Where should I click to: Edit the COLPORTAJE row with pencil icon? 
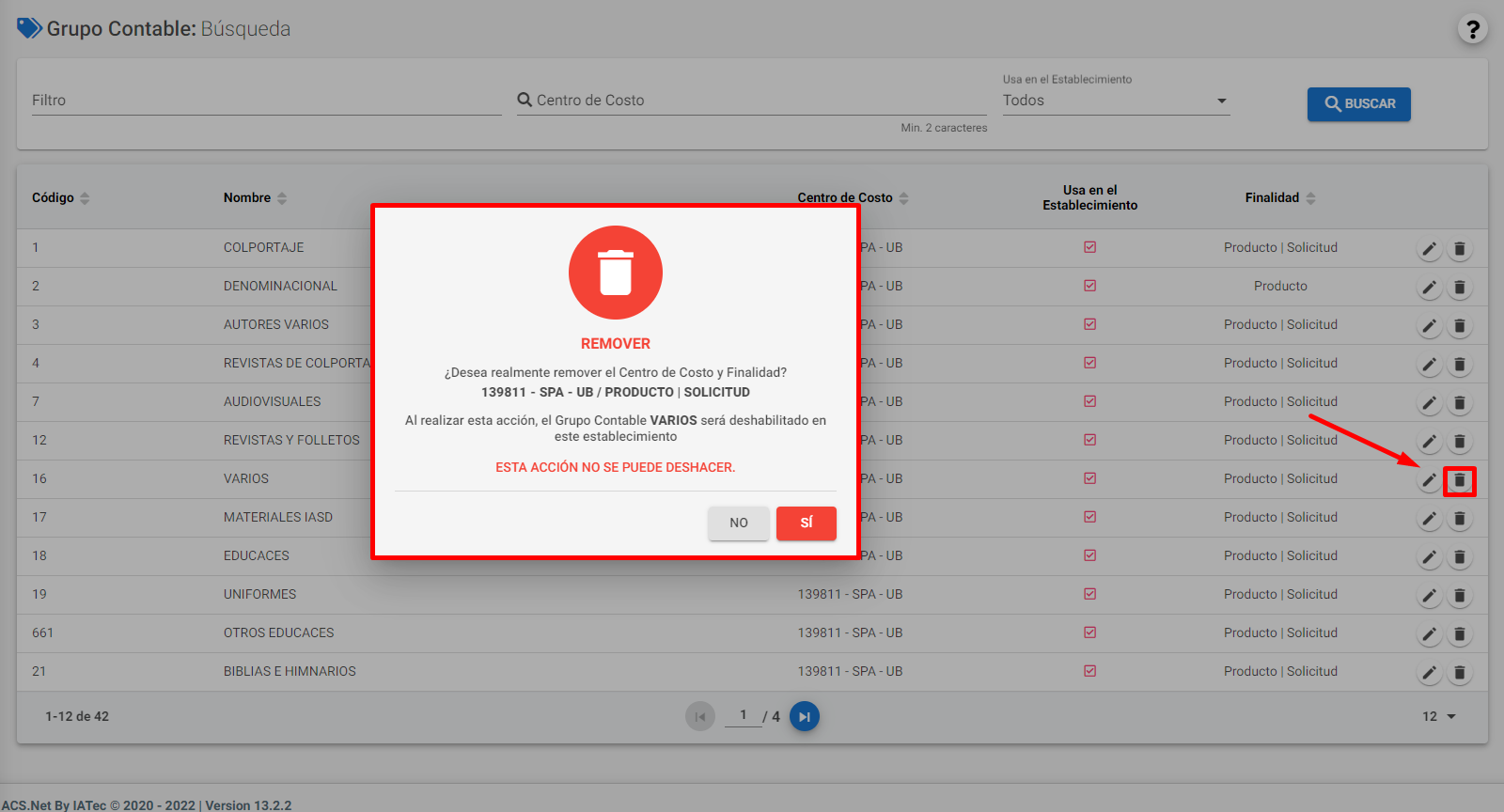1429,249
